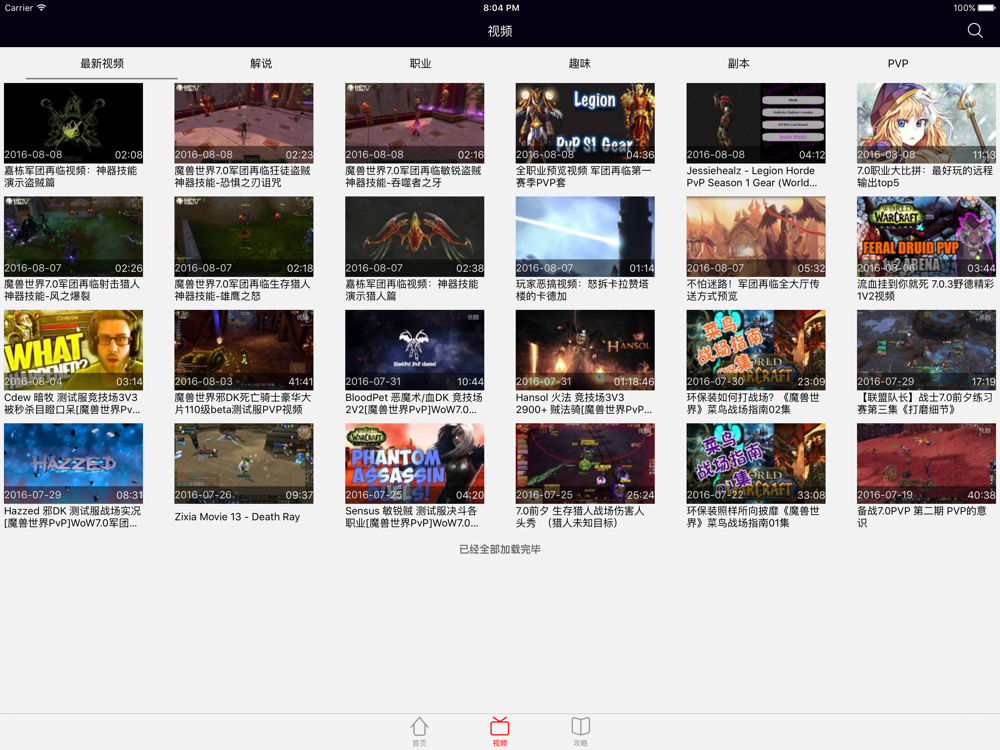
Task: Open the 09:37 Zixia Movie thumbnail
Action: (244, 464)
